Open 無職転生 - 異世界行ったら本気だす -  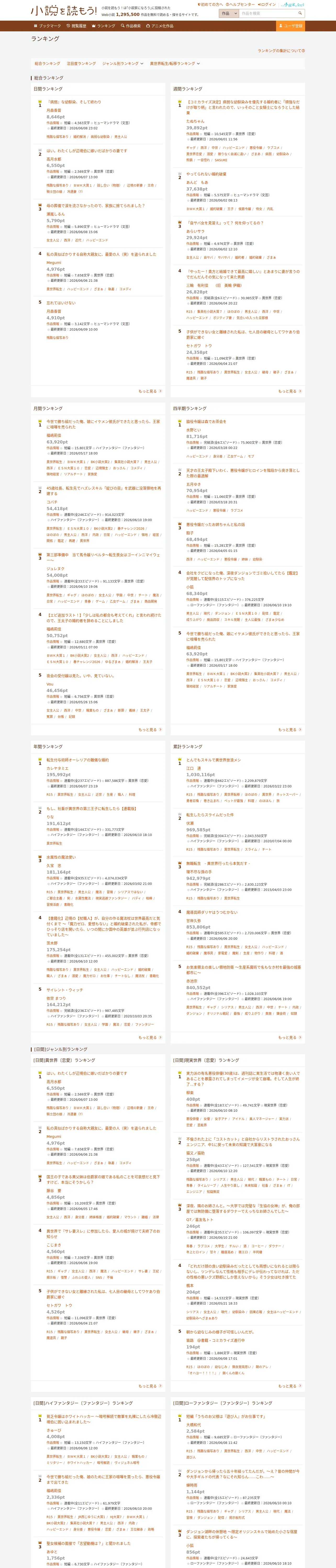(218, 863)
